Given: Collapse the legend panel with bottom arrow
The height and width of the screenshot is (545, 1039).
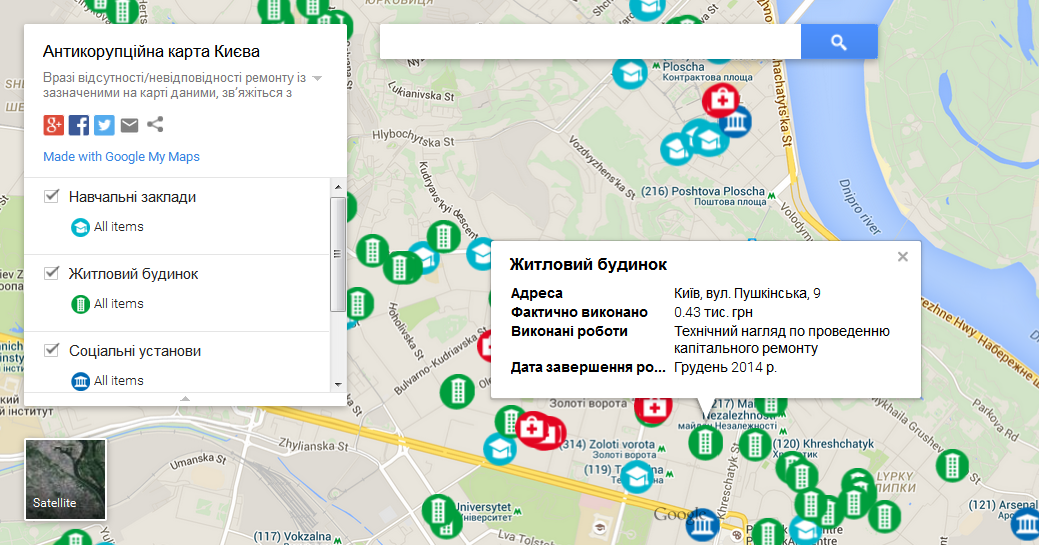Looking at the screenshot, I should click(185, 398).
